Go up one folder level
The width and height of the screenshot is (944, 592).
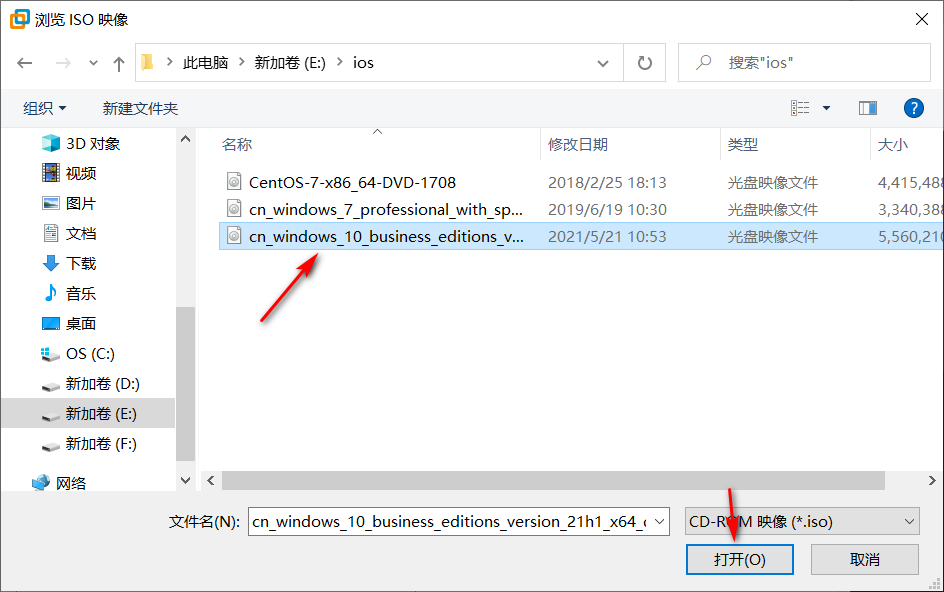click(119, 63)
